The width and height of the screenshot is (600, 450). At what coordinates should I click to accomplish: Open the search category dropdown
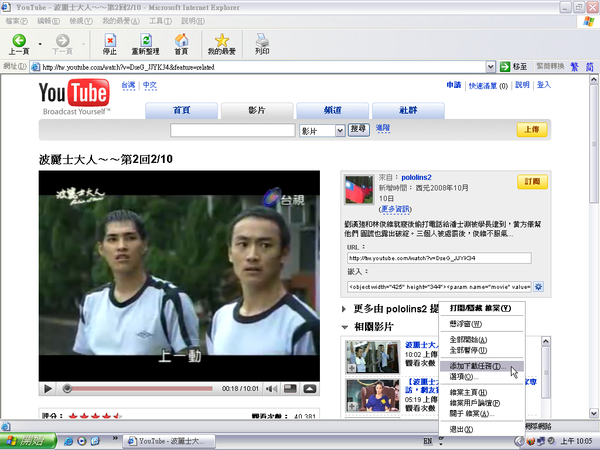[x=340, y=131]
